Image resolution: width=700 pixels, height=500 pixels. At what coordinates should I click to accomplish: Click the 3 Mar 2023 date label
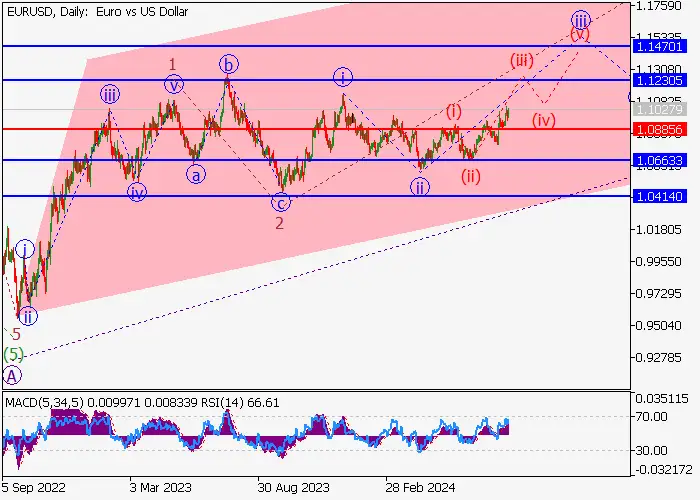coord(160,487)
